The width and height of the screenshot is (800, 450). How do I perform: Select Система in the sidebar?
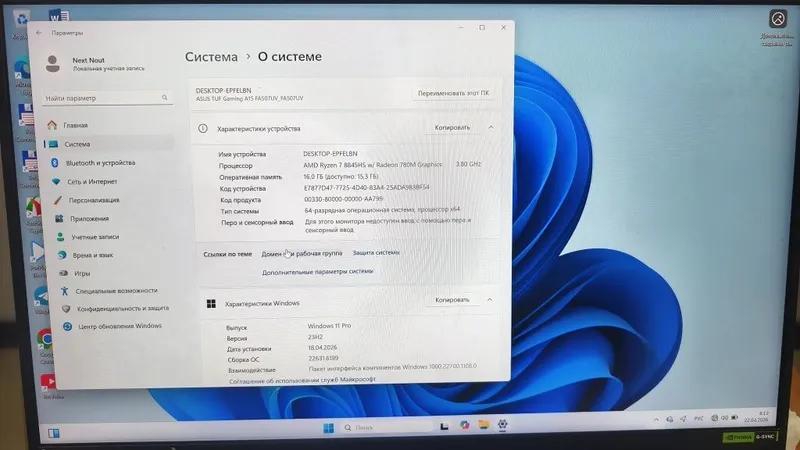click(x=77, y=144)
